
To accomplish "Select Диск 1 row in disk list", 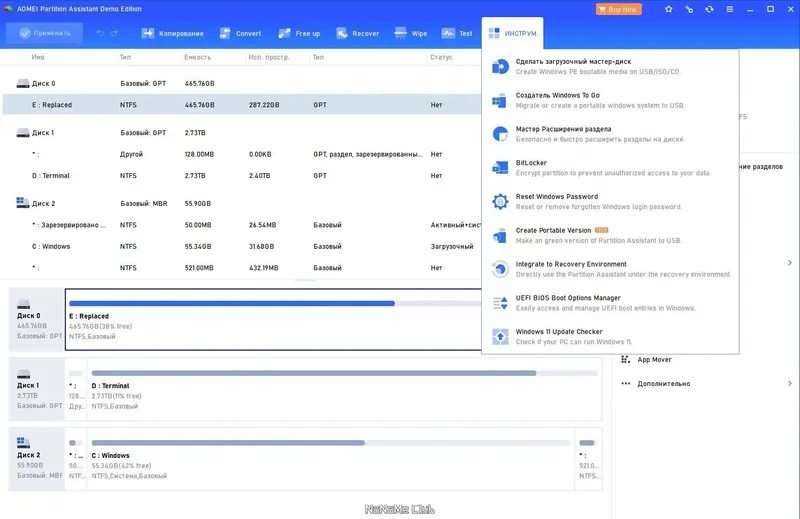I will click(x=242, y=133).
